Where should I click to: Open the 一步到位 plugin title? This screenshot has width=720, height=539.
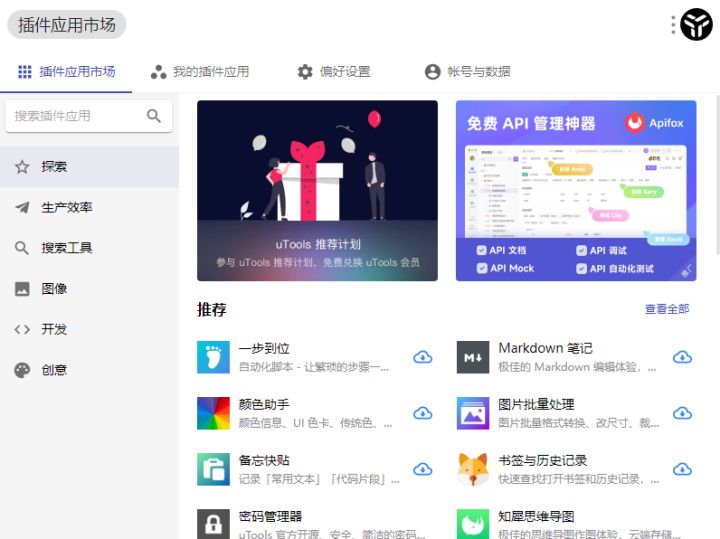(x=264, y=348)
